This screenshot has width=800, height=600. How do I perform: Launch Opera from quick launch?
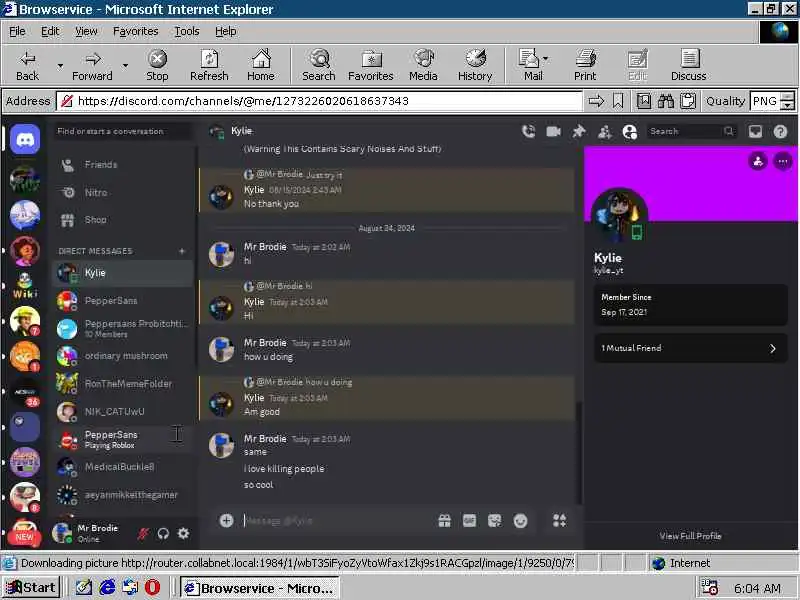(152, 588)
